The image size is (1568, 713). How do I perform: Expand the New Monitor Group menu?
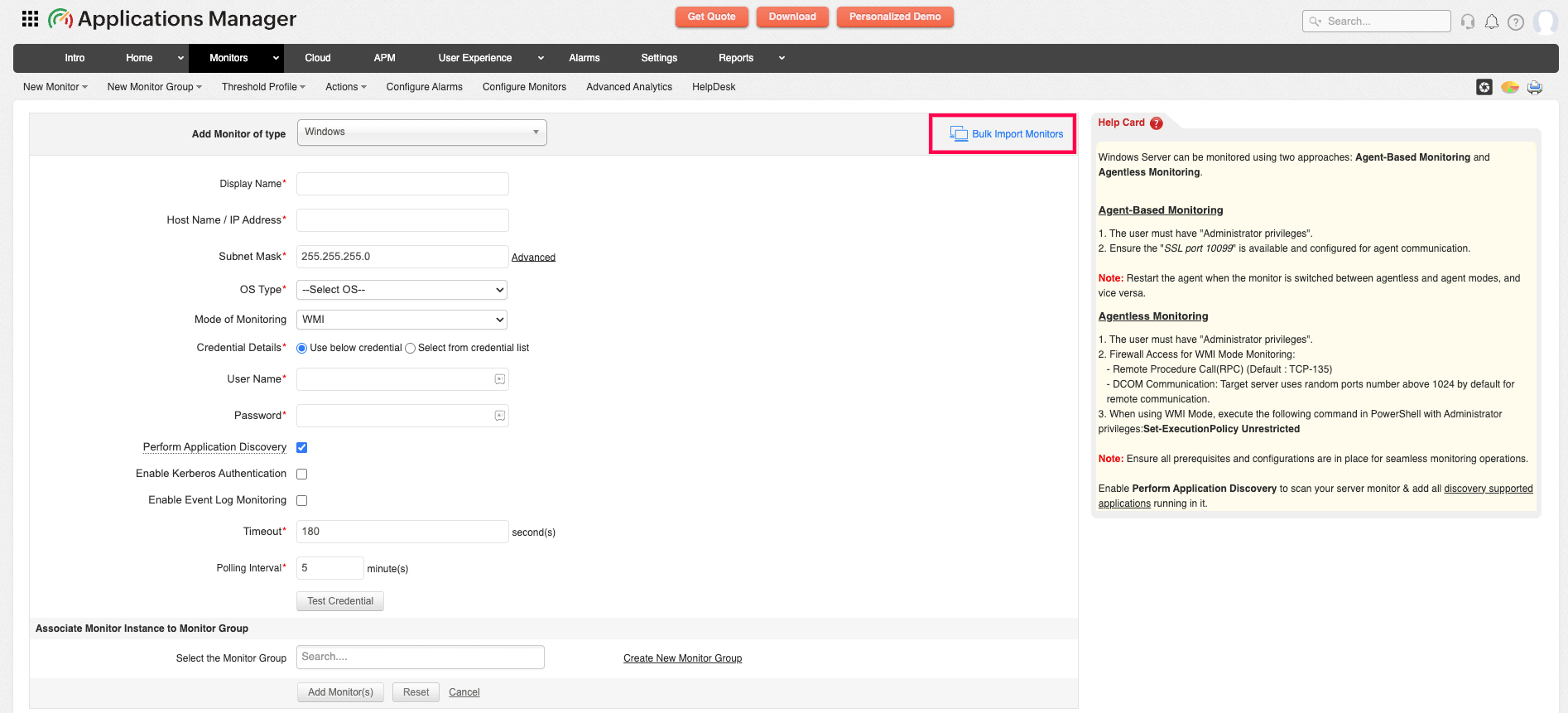click(155, 87)
